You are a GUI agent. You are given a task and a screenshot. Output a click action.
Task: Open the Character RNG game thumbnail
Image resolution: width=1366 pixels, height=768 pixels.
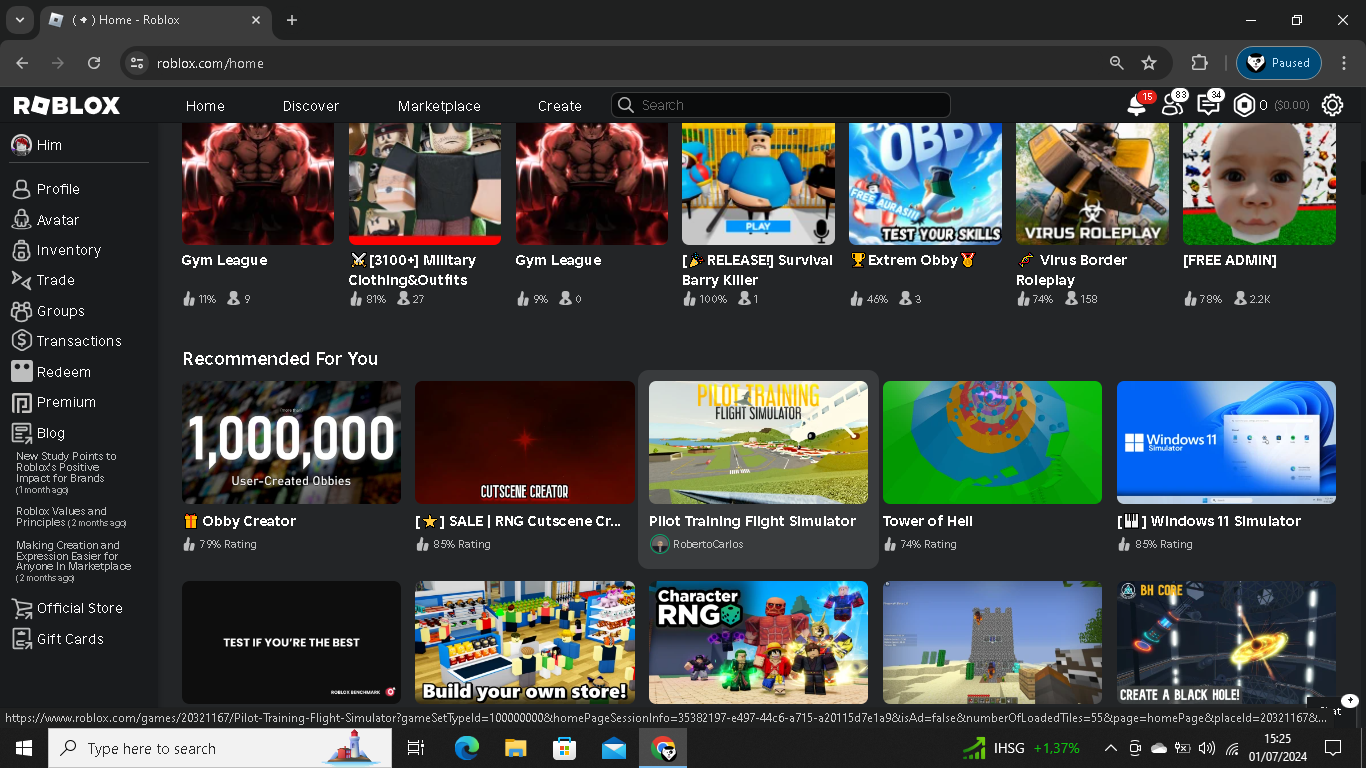click(758, 643)
